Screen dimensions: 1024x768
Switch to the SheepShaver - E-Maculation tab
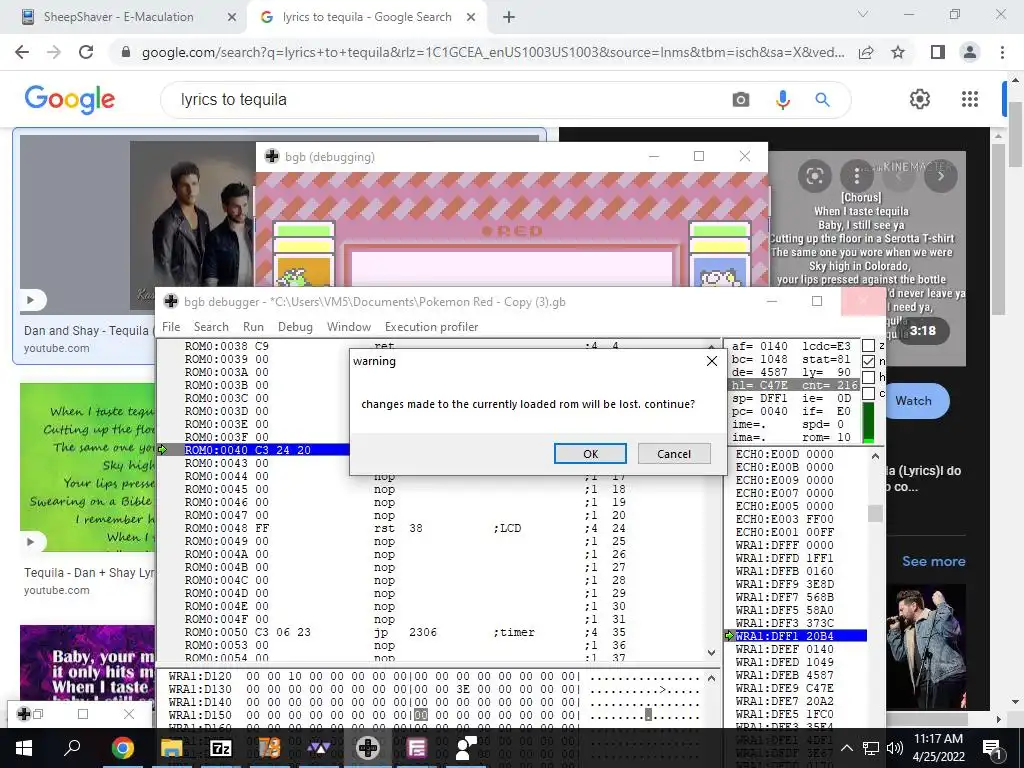[119, 17]
